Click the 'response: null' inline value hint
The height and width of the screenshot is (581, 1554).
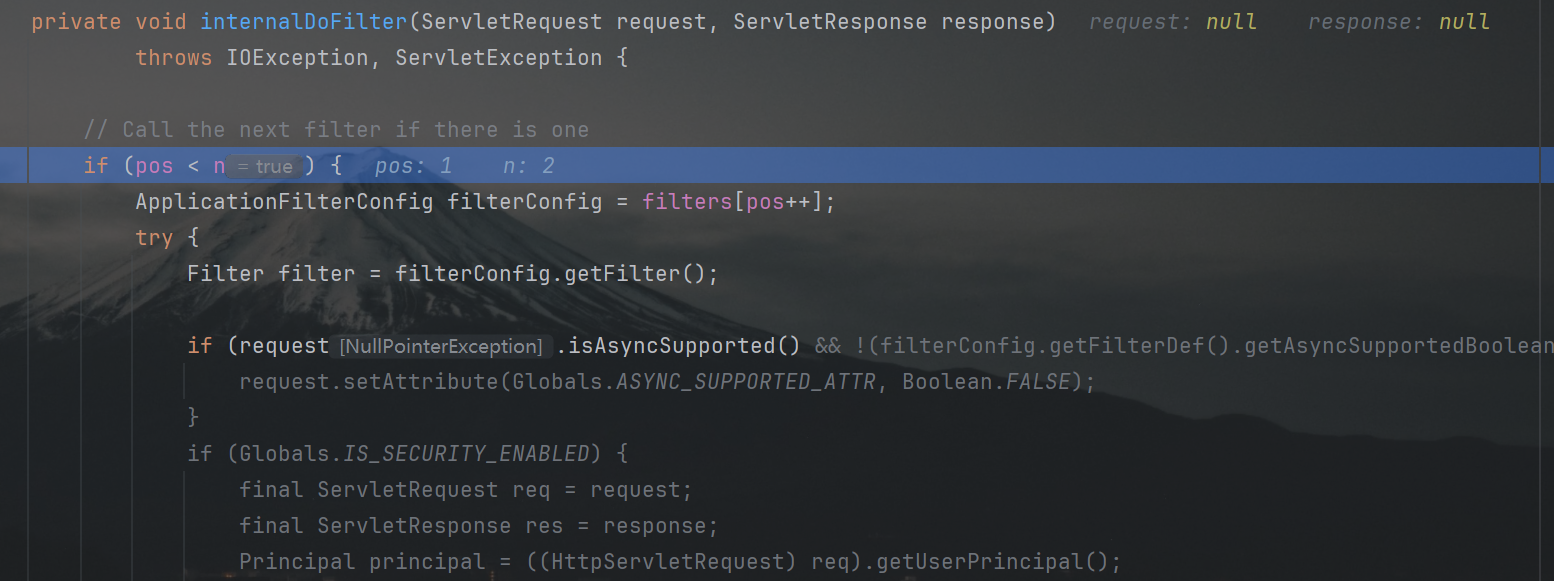point(1398,22)
